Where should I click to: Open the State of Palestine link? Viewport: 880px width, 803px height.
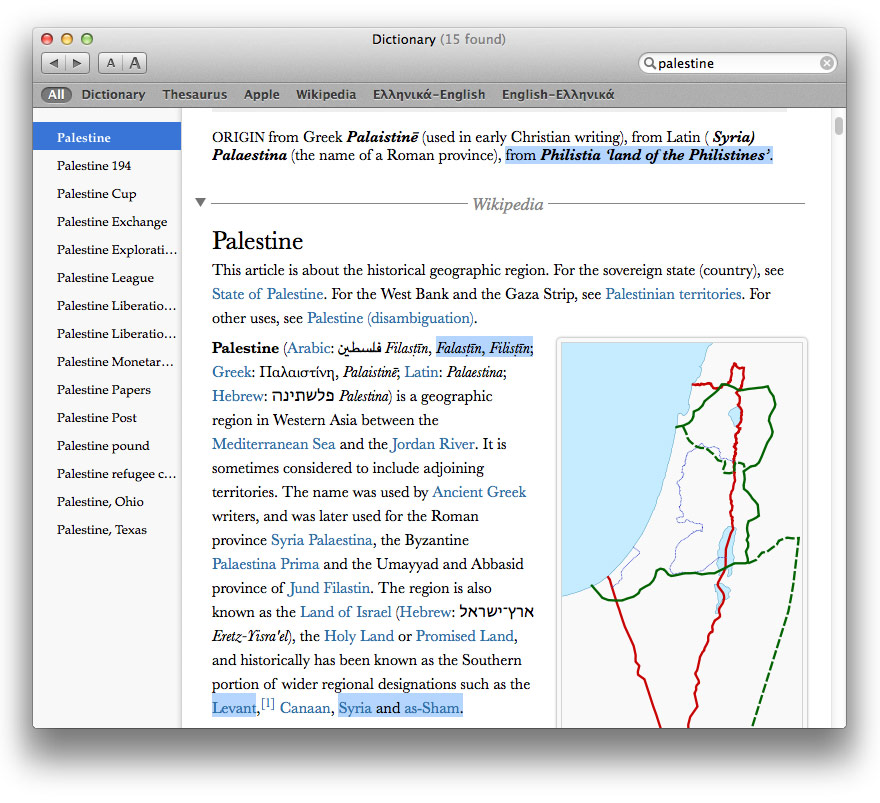pyautogui.click(x=267, y=294)
